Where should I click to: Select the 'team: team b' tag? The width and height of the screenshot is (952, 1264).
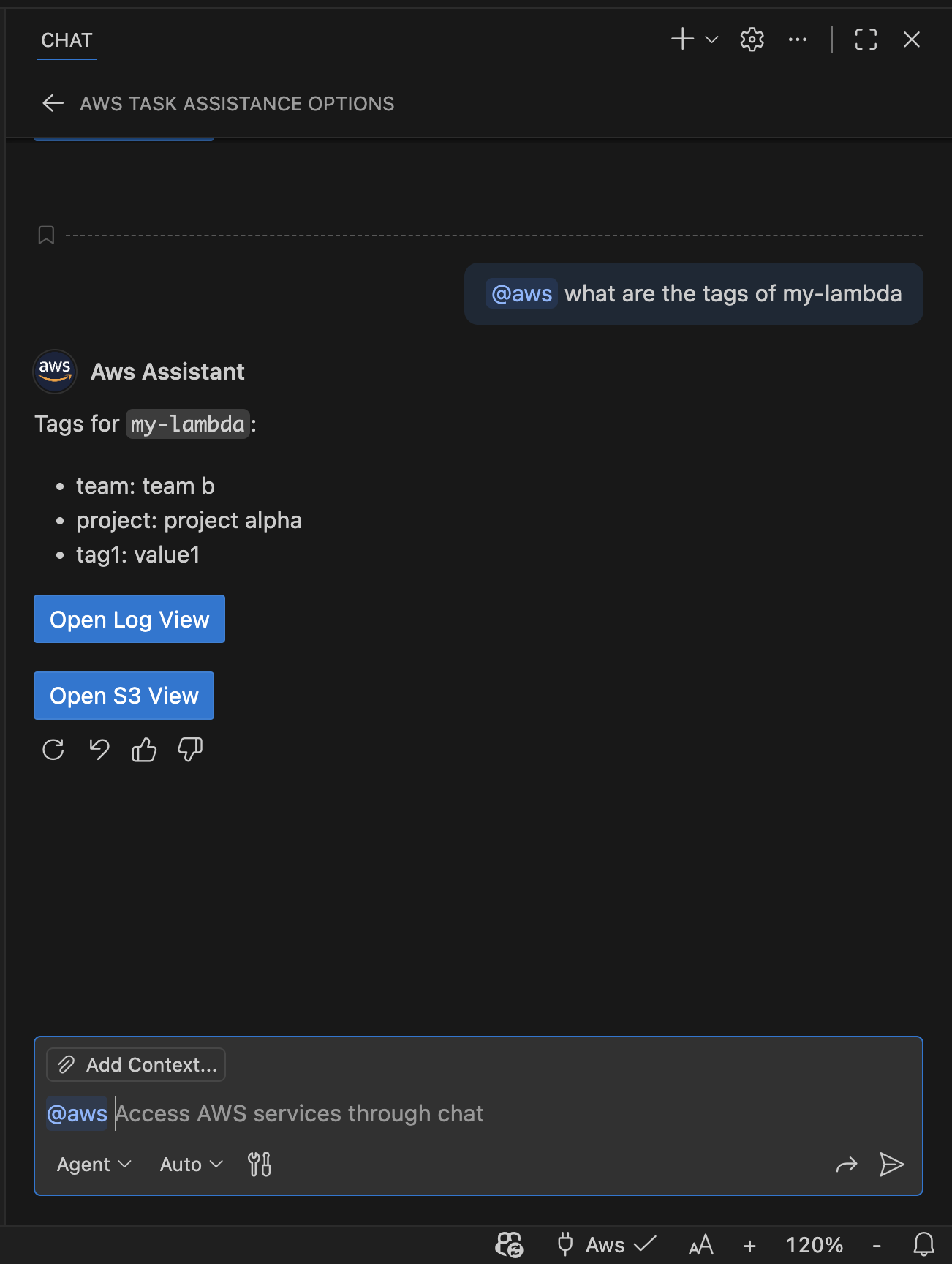(146, 486)
